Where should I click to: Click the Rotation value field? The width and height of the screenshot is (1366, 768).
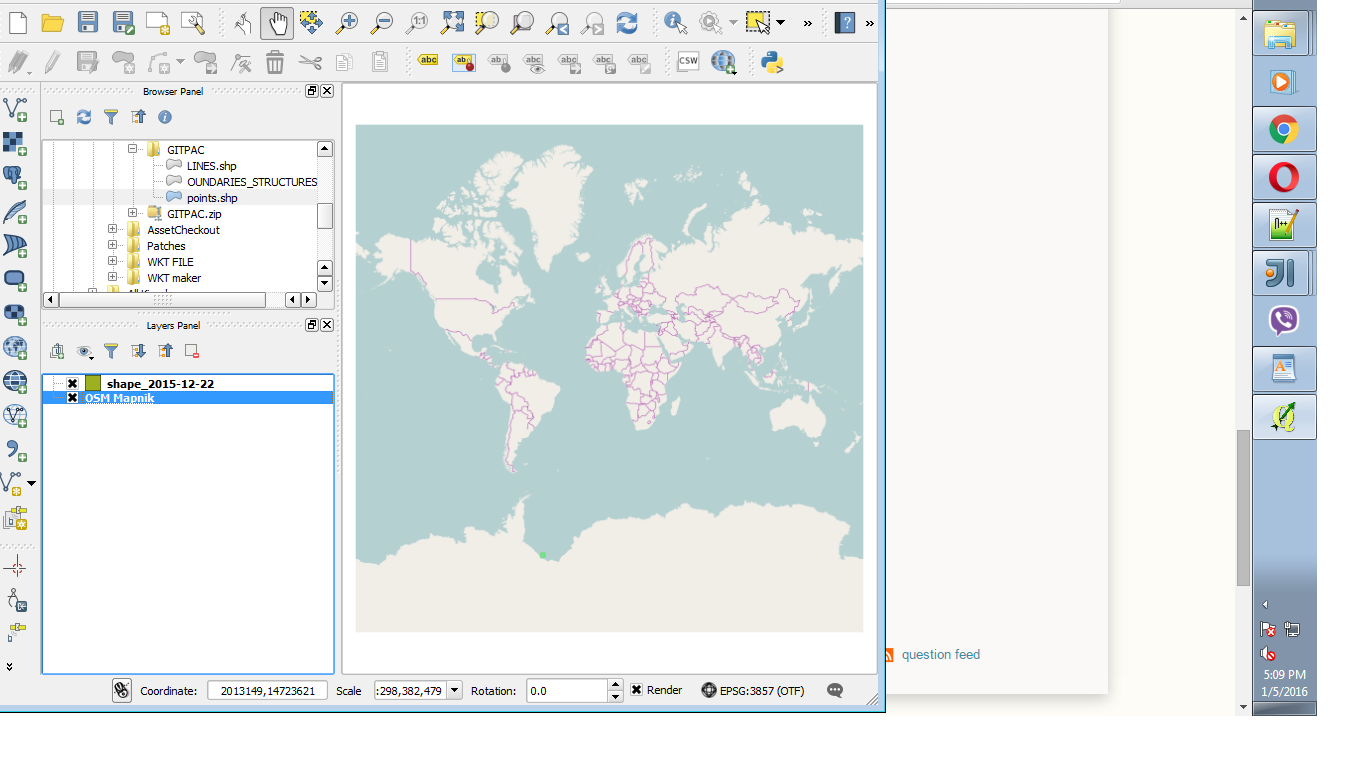click(x=567, y=690)
